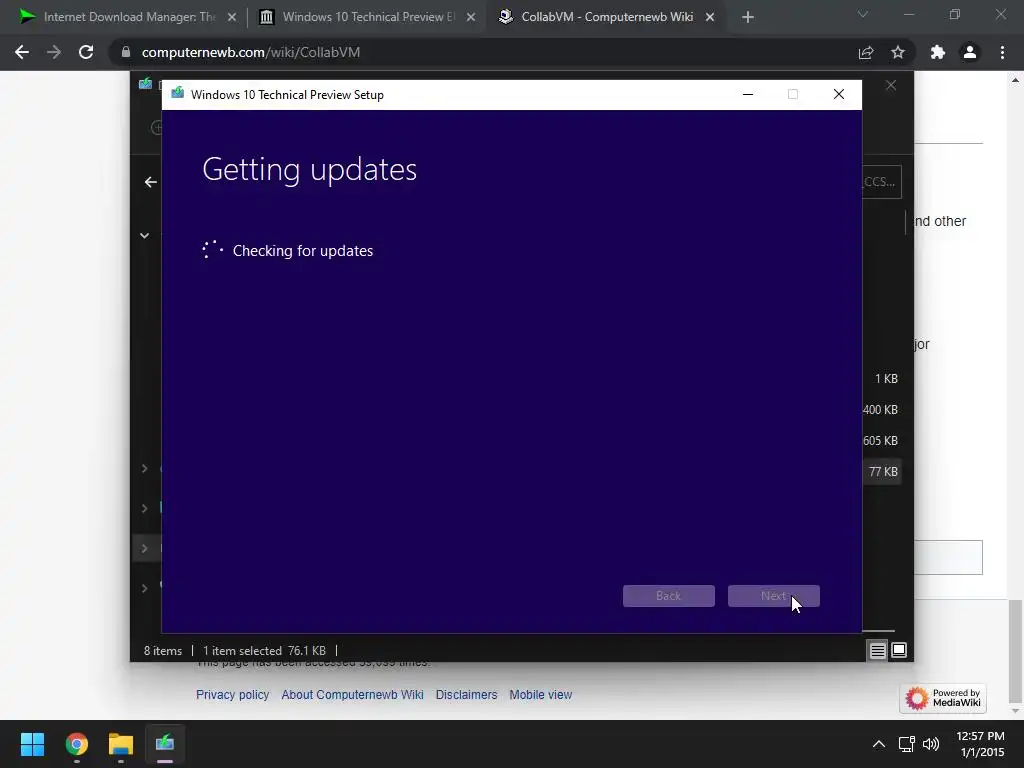Go back in Chrome browser
The image size is (1024, 768).
pos(22,52)
